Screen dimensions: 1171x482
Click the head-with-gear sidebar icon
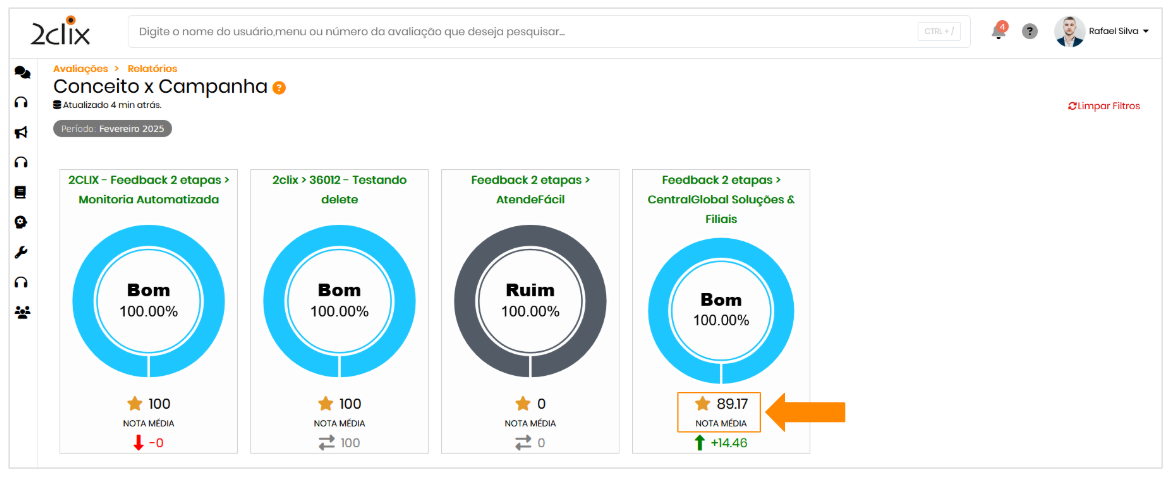tap(21, 222)
